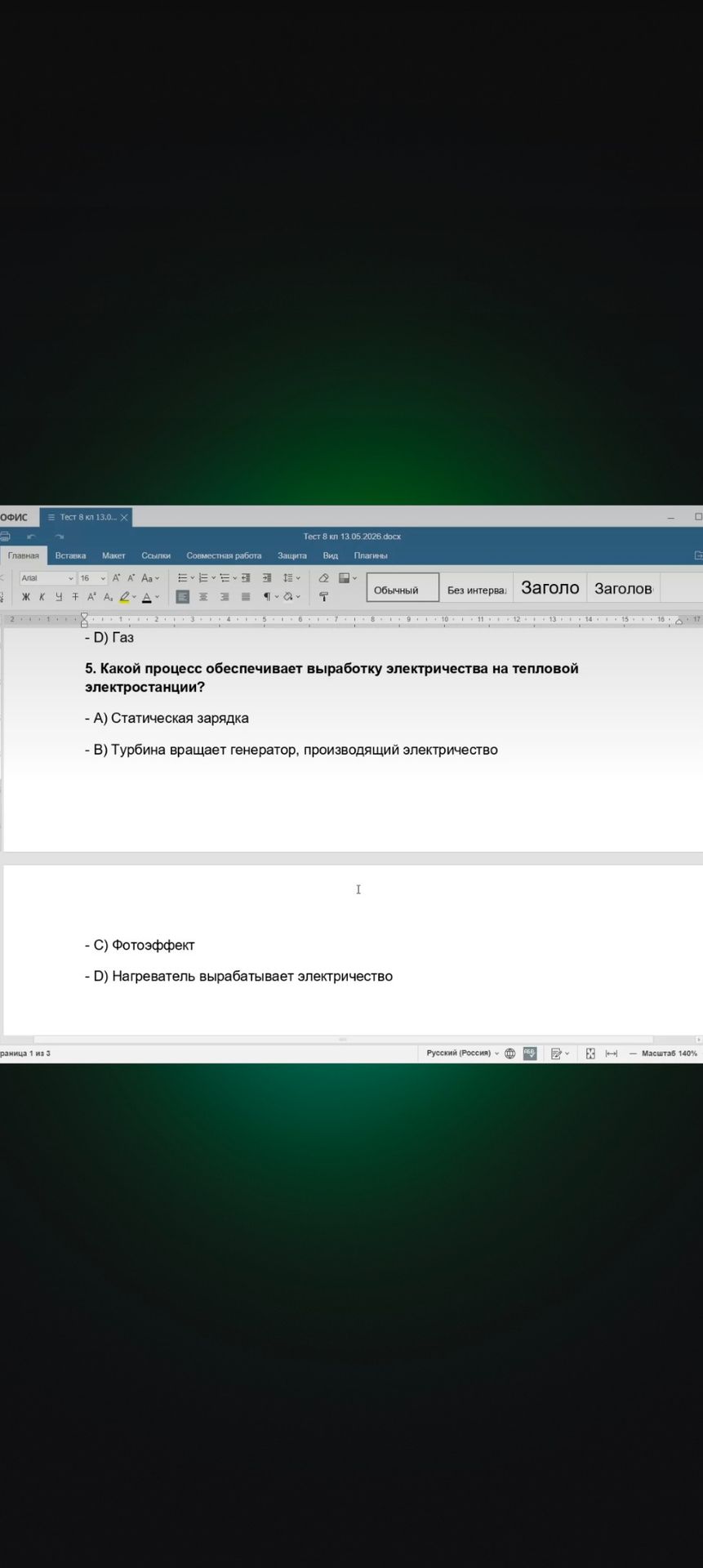703x1568 pixels.
Task: Align text to the left
Action: (183, 597)
